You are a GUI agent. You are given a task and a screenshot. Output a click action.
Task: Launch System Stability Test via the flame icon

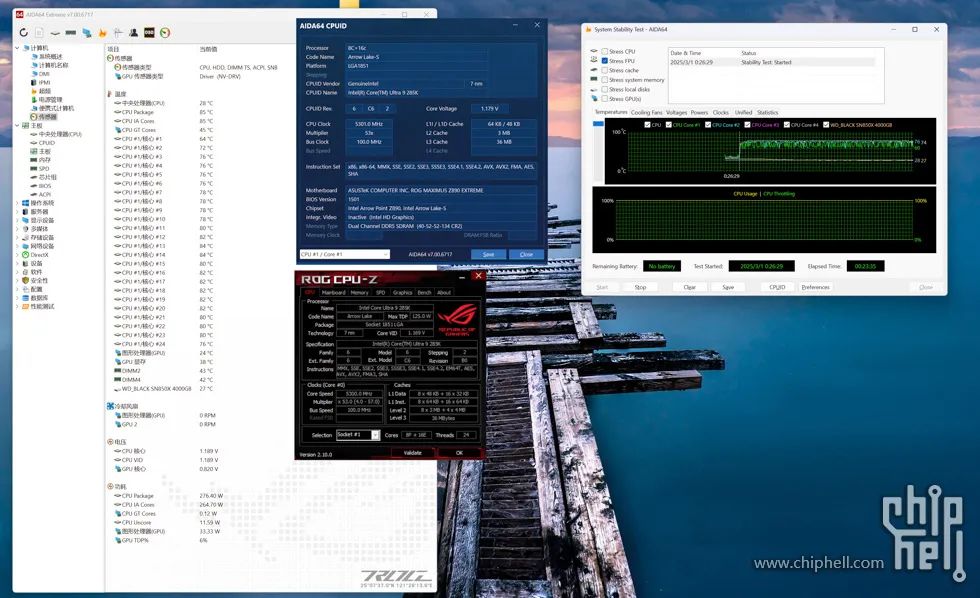click(x=102, y=32)
